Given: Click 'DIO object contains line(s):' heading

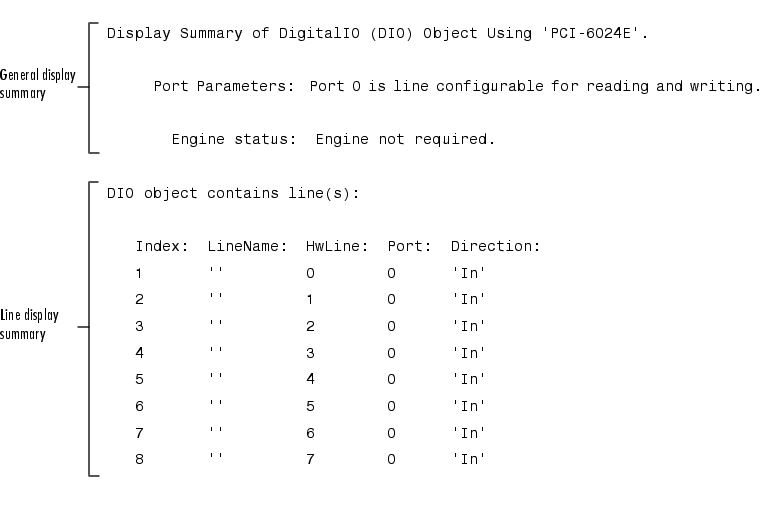Looking at the screenshot, I should (x=233, y=193).
